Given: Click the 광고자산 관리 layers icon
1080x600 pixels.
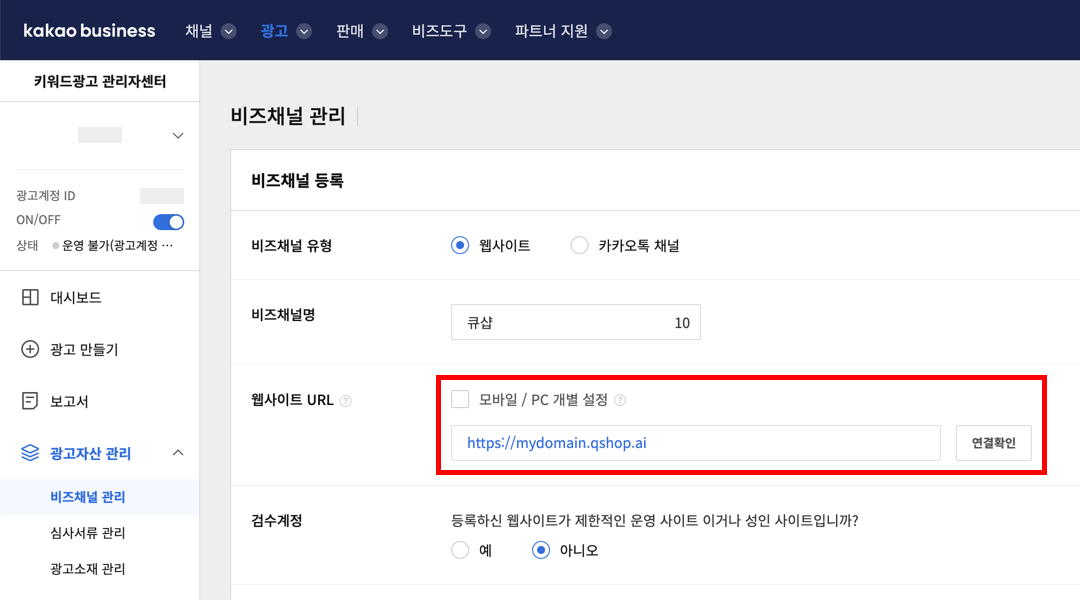Looking at the screenshot, I should click(x=30, y=453).
